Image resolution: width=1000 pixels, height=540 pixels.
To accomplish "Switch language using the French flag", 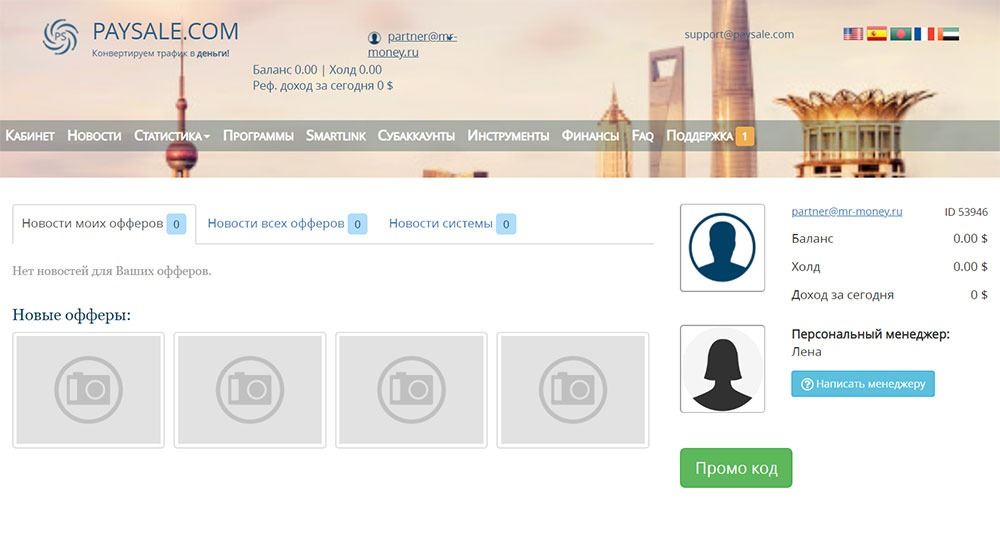I will [924, 34].
